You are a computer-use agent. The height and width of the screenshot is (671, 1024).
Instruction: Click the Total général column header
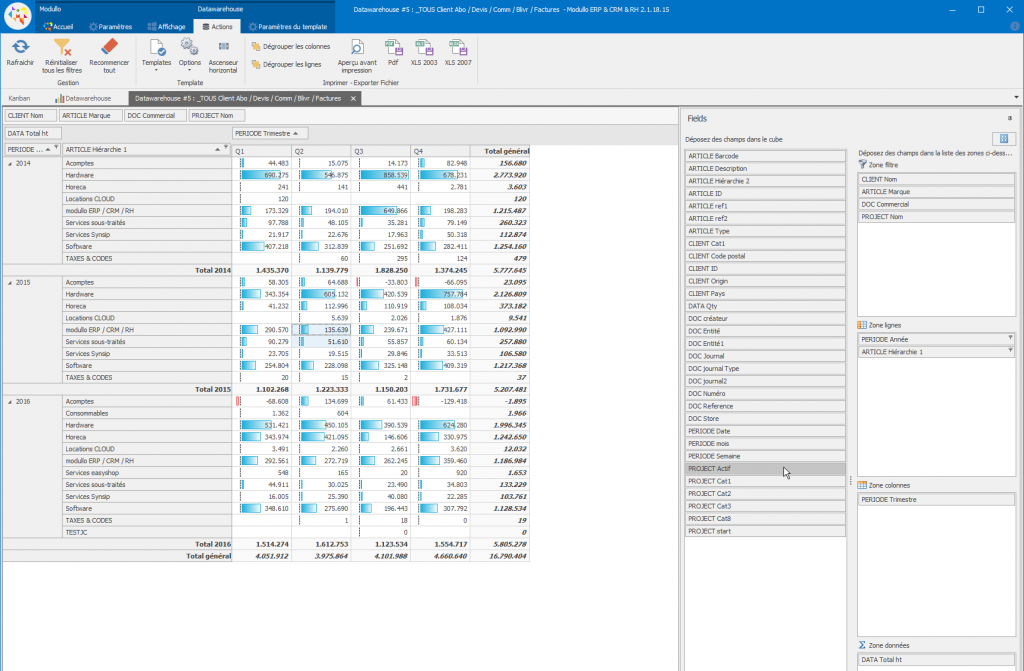click(500, 151)
